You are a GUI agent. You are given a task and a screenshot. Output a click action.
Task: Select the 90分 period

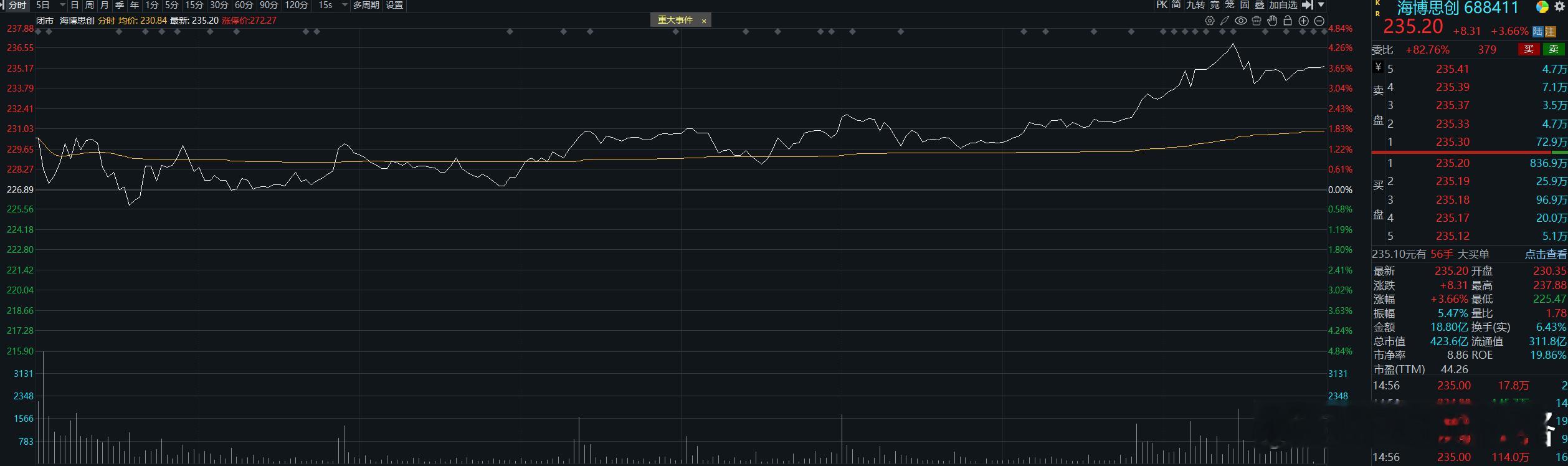269,5
